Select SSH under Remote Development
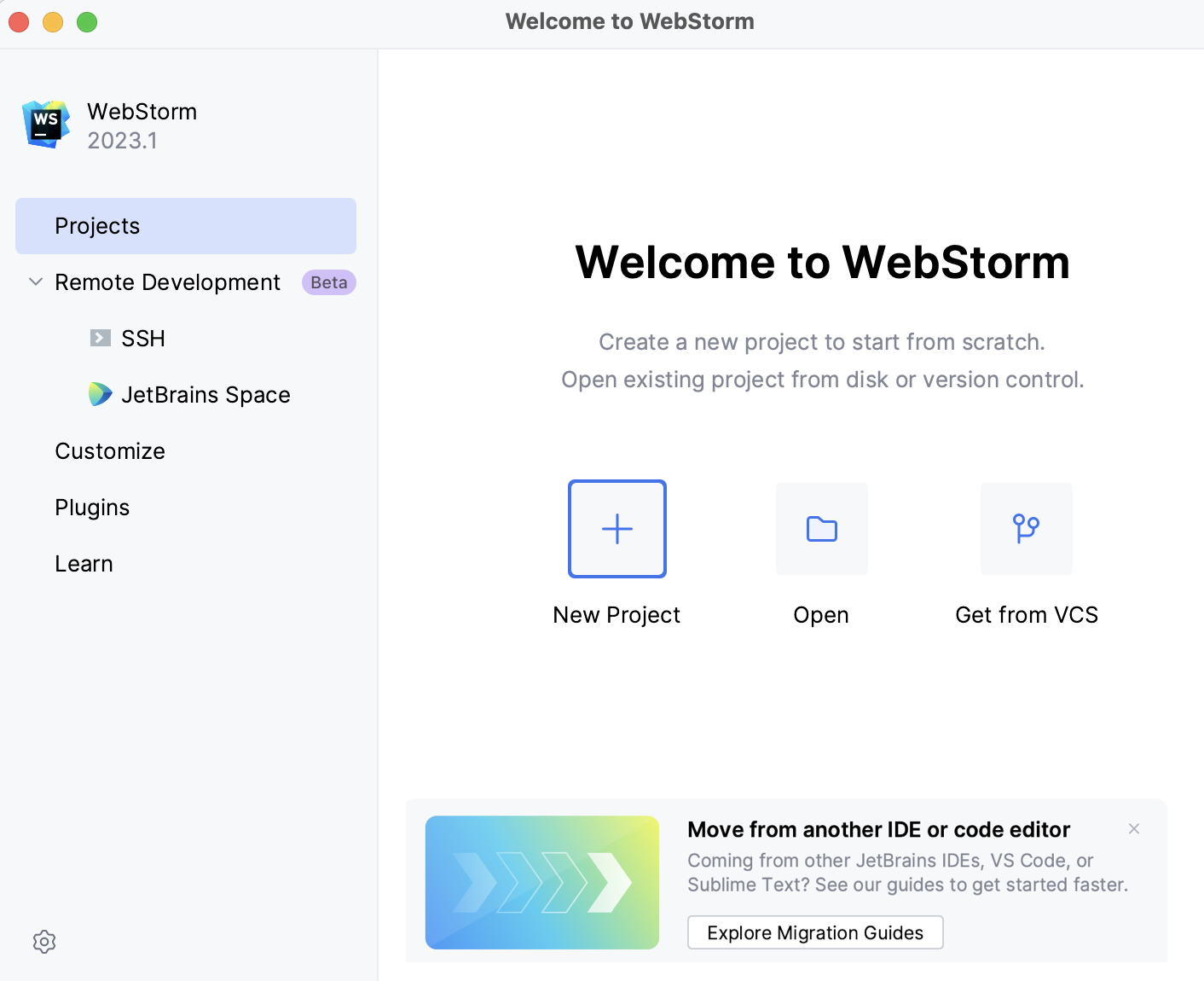The height and width of the screenshot is (981, 1204). pos(143,339)
